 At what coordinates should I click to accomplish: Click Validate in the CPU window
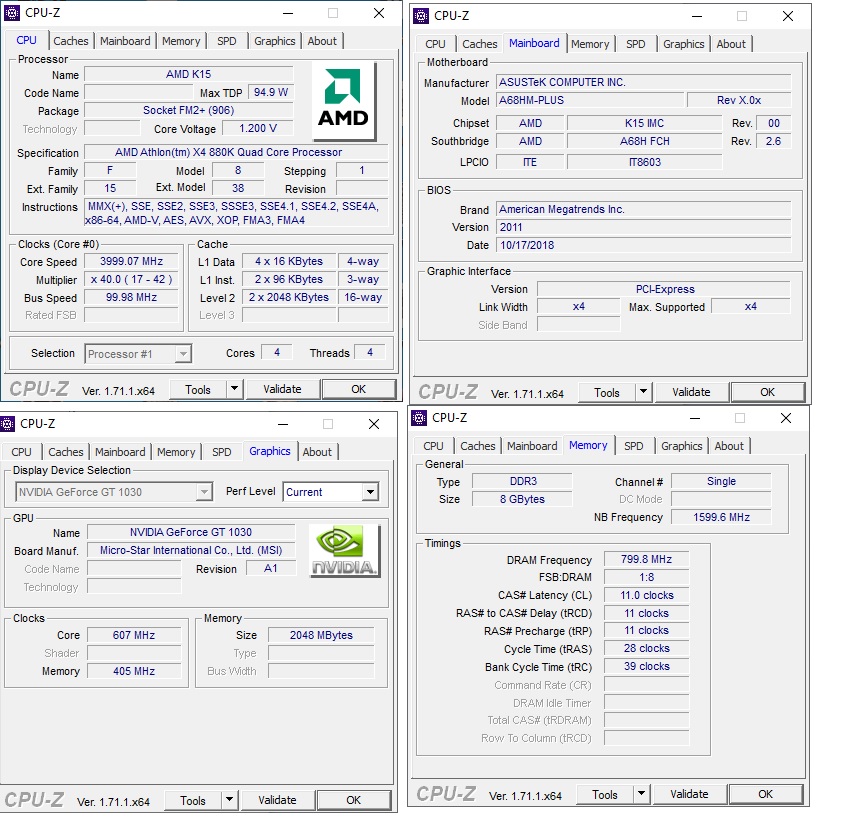point(282,389)
